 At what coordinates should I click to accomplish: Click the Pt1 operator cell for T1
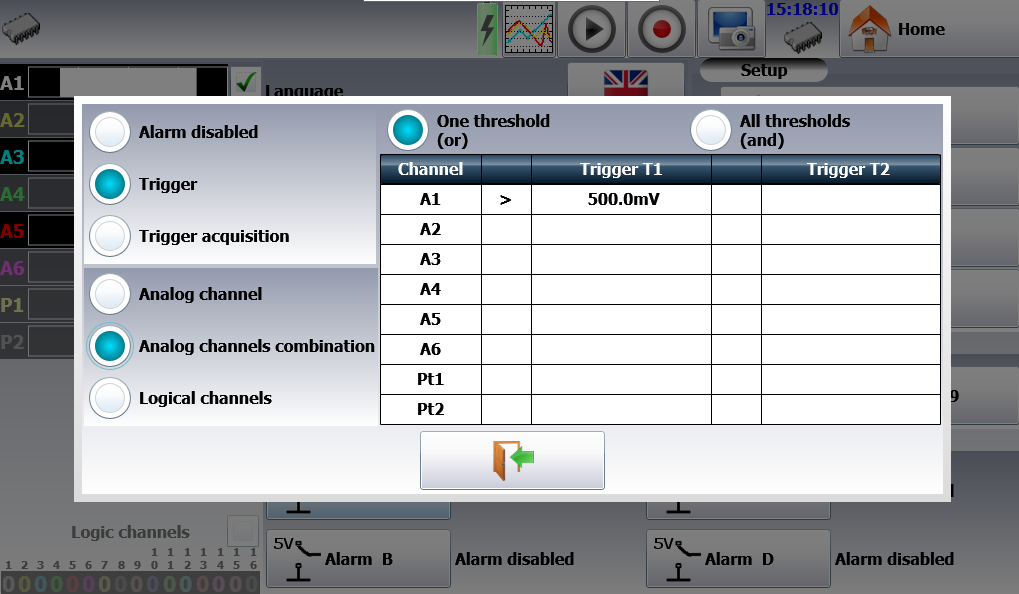click(x=506, y=379)
